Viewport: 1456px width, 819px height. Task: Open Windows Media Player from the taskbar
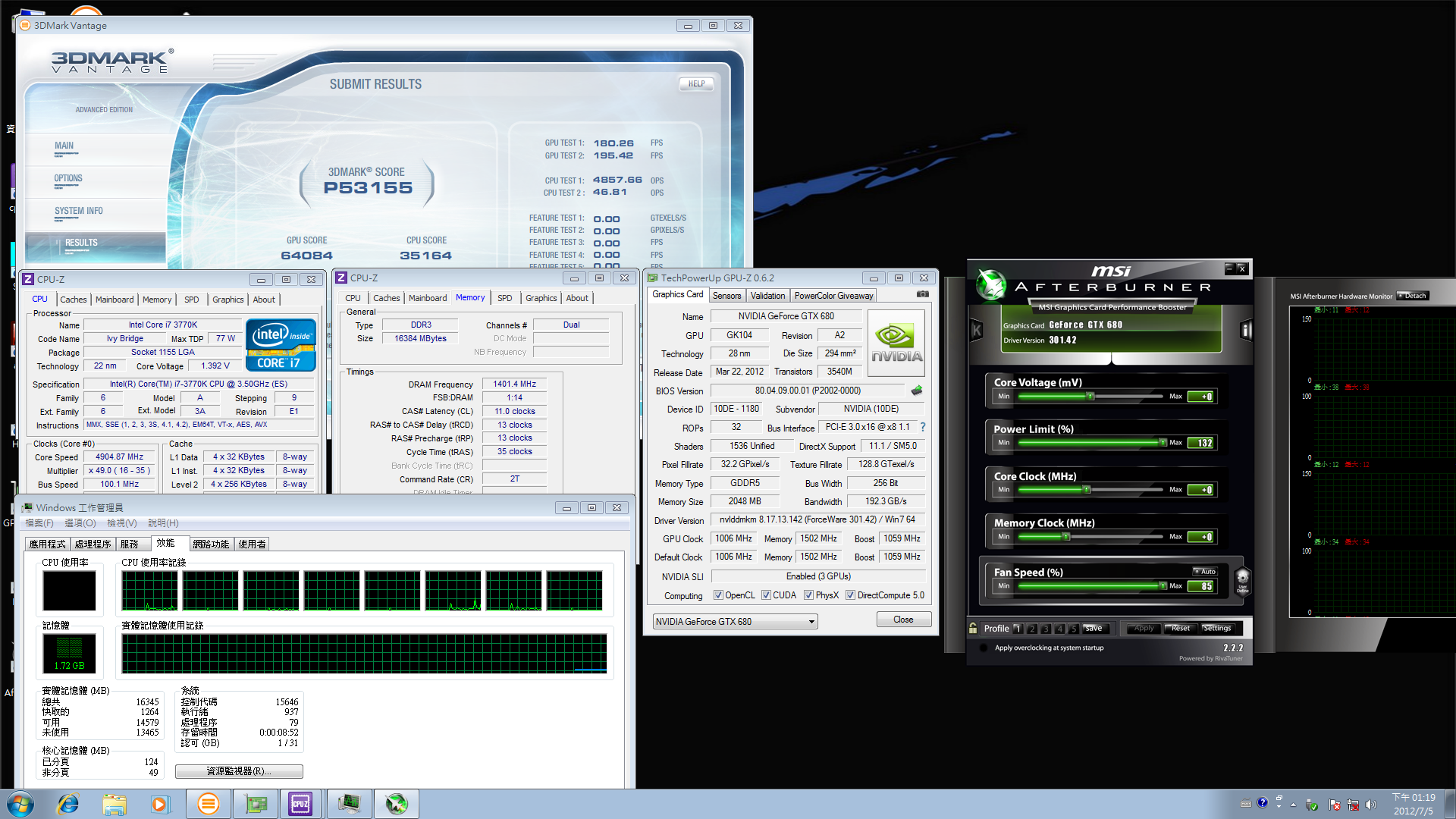160,804
